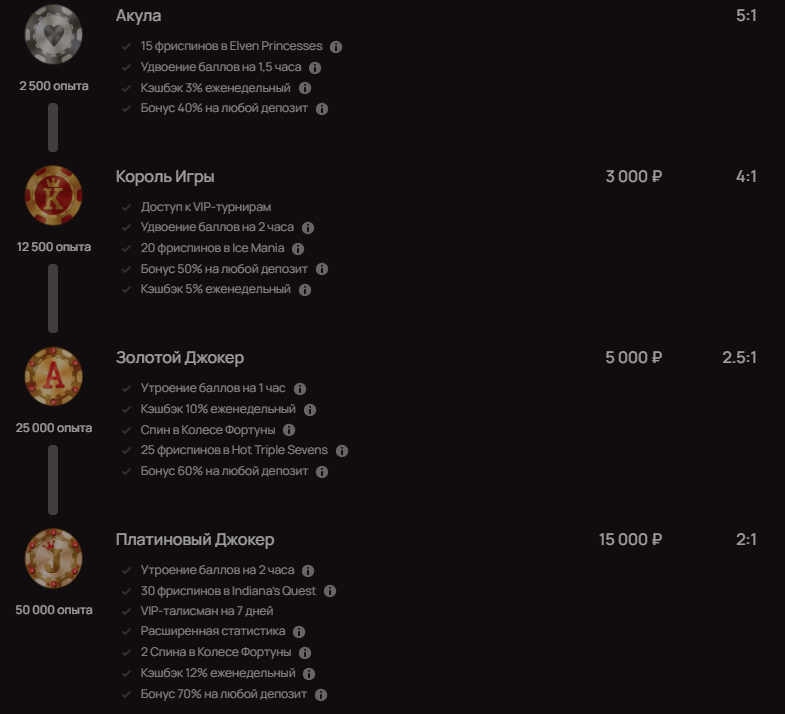Show info about Расширенная статистика

click(x=299, y=632)
